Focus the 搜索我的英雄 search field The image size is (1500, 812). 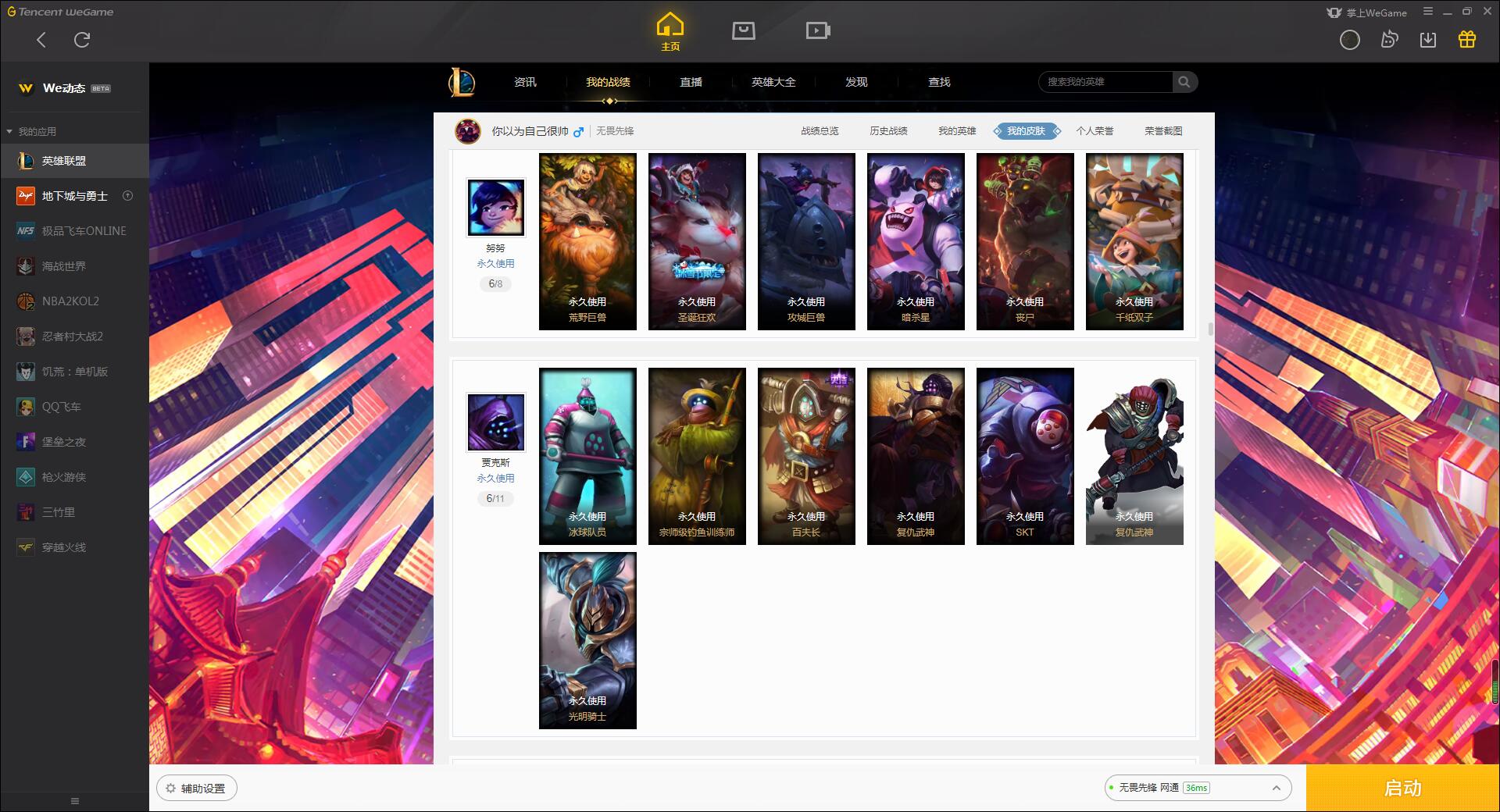[1105, 82]
